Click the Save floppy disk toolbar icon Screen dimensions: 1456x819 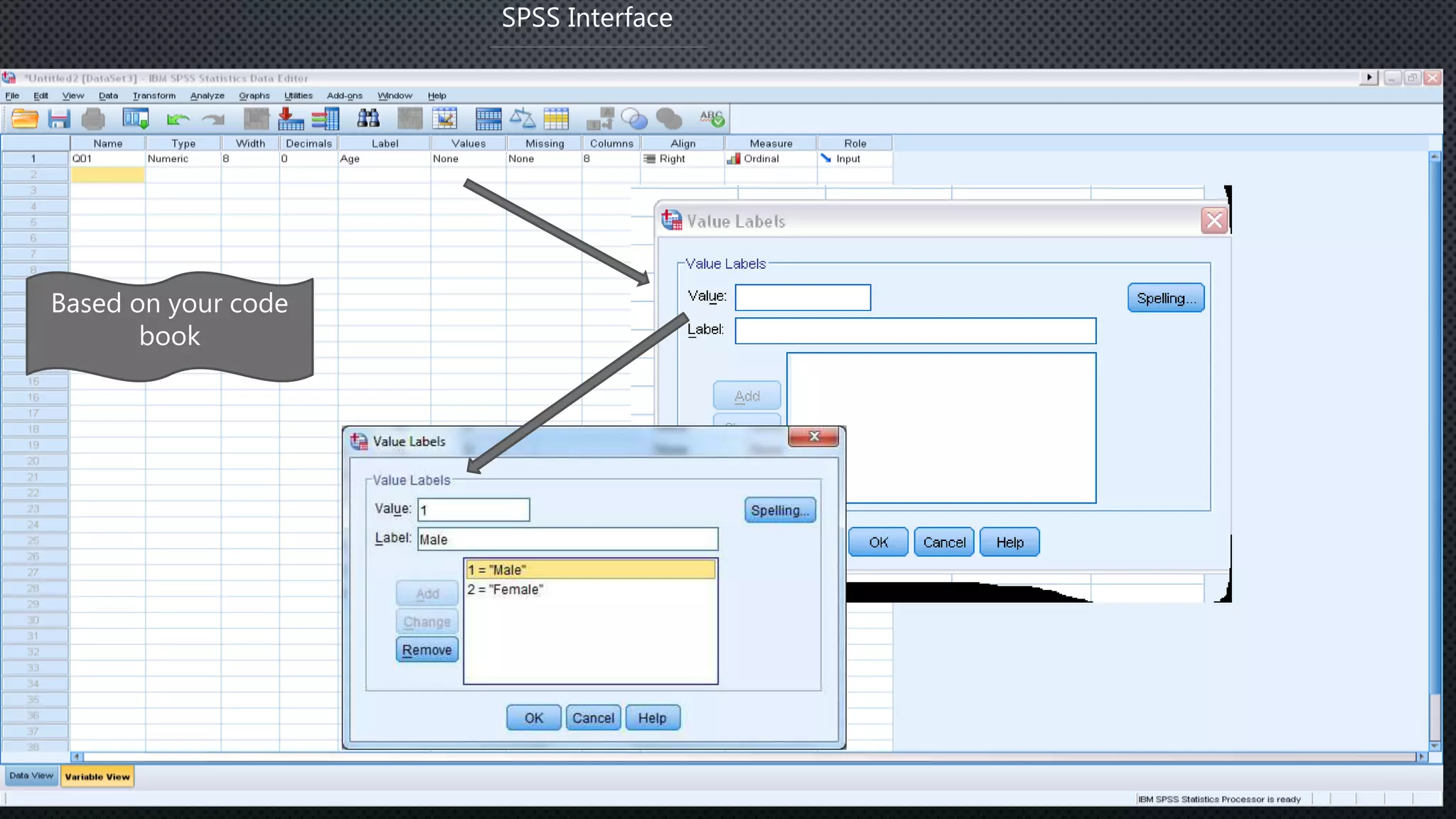[x=59, y=119]
